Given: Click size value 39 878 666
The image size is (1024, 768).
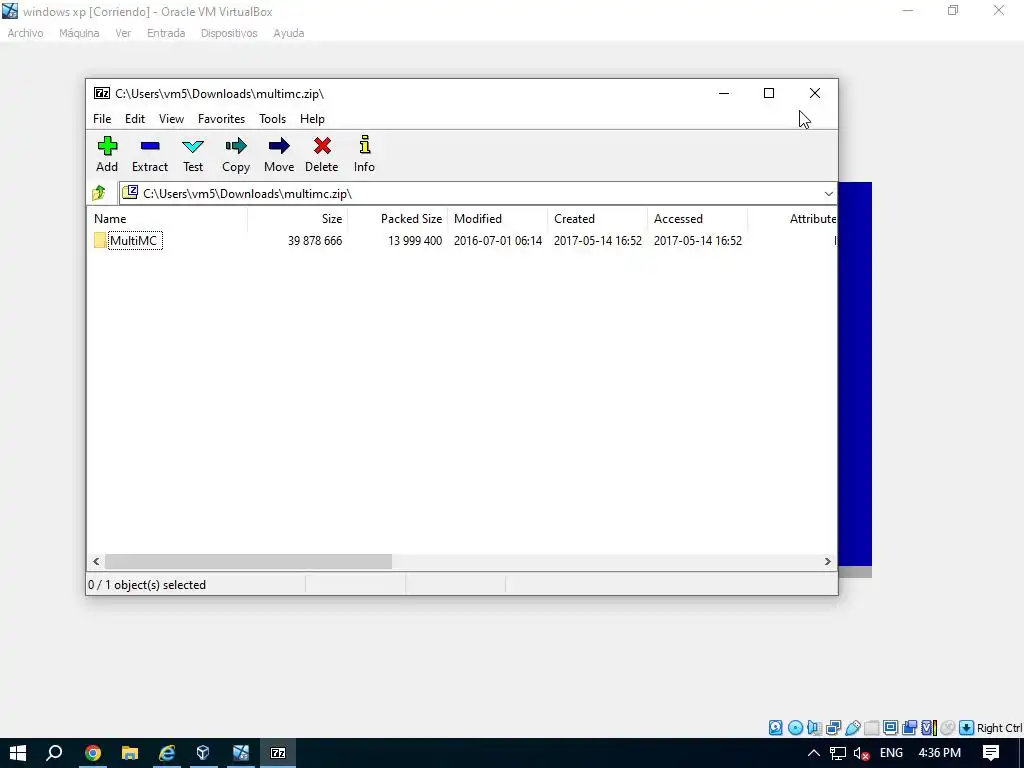Looking at the screenshot, I should [x=315, y=240].
